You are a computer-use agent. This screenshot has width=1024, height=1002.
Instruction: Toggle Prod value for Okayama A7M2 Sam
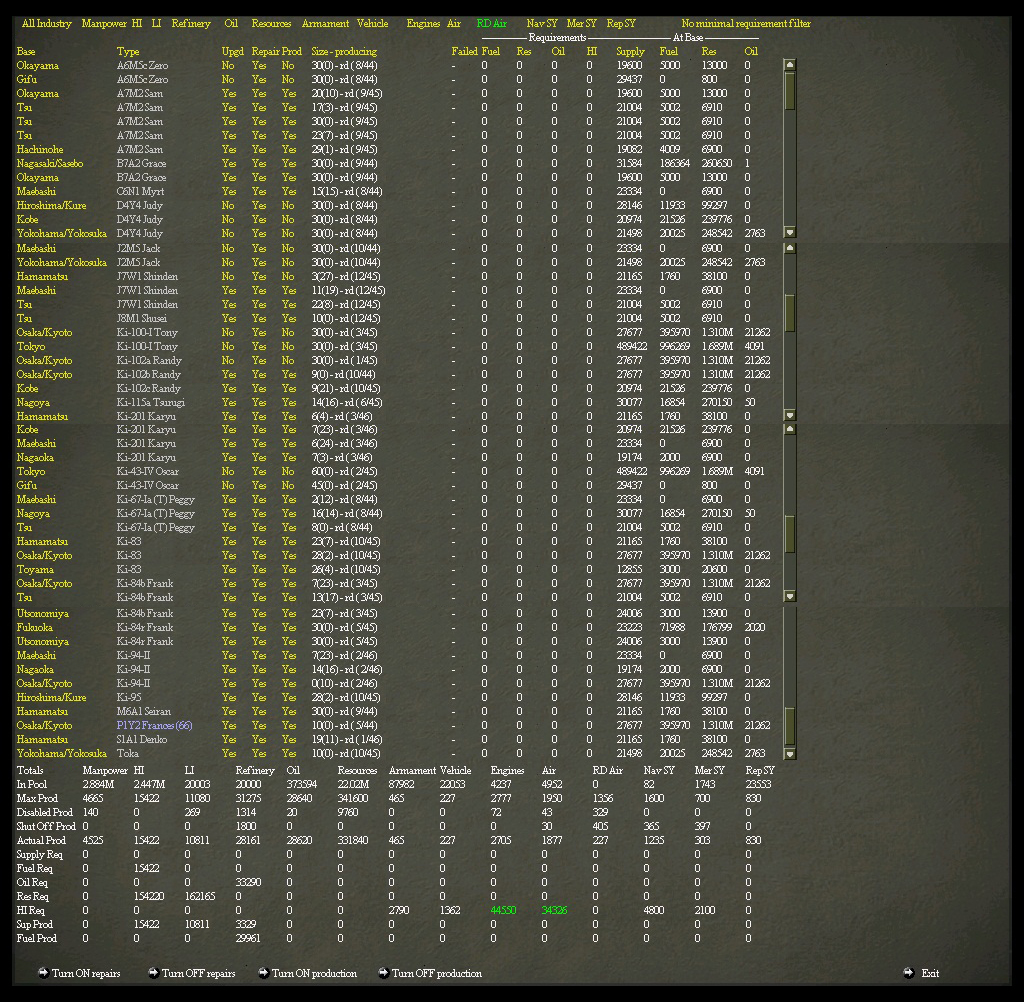[x=289, y=93]
